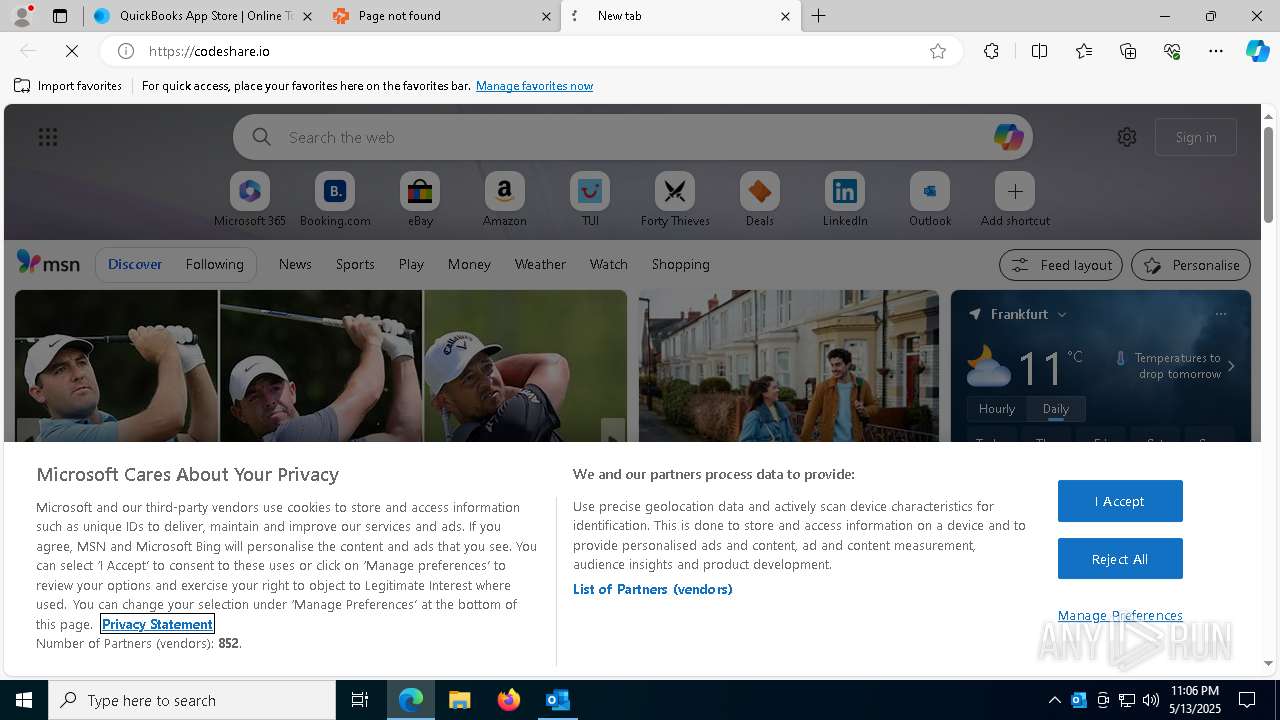Open the Weather category
Image resolution: width=1280 pixels, height=720 pixels.
540,264
